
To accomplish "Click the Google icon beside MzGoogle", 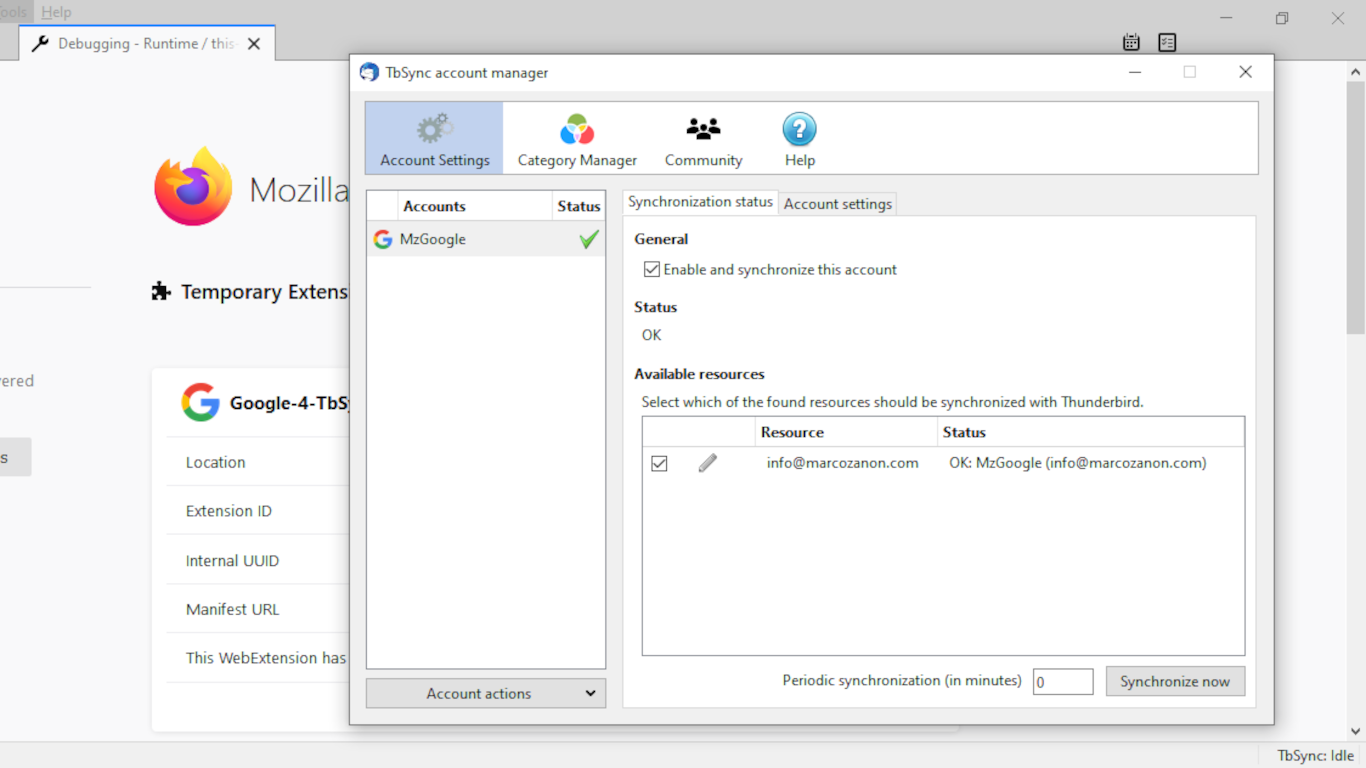I will click(382, 239).
